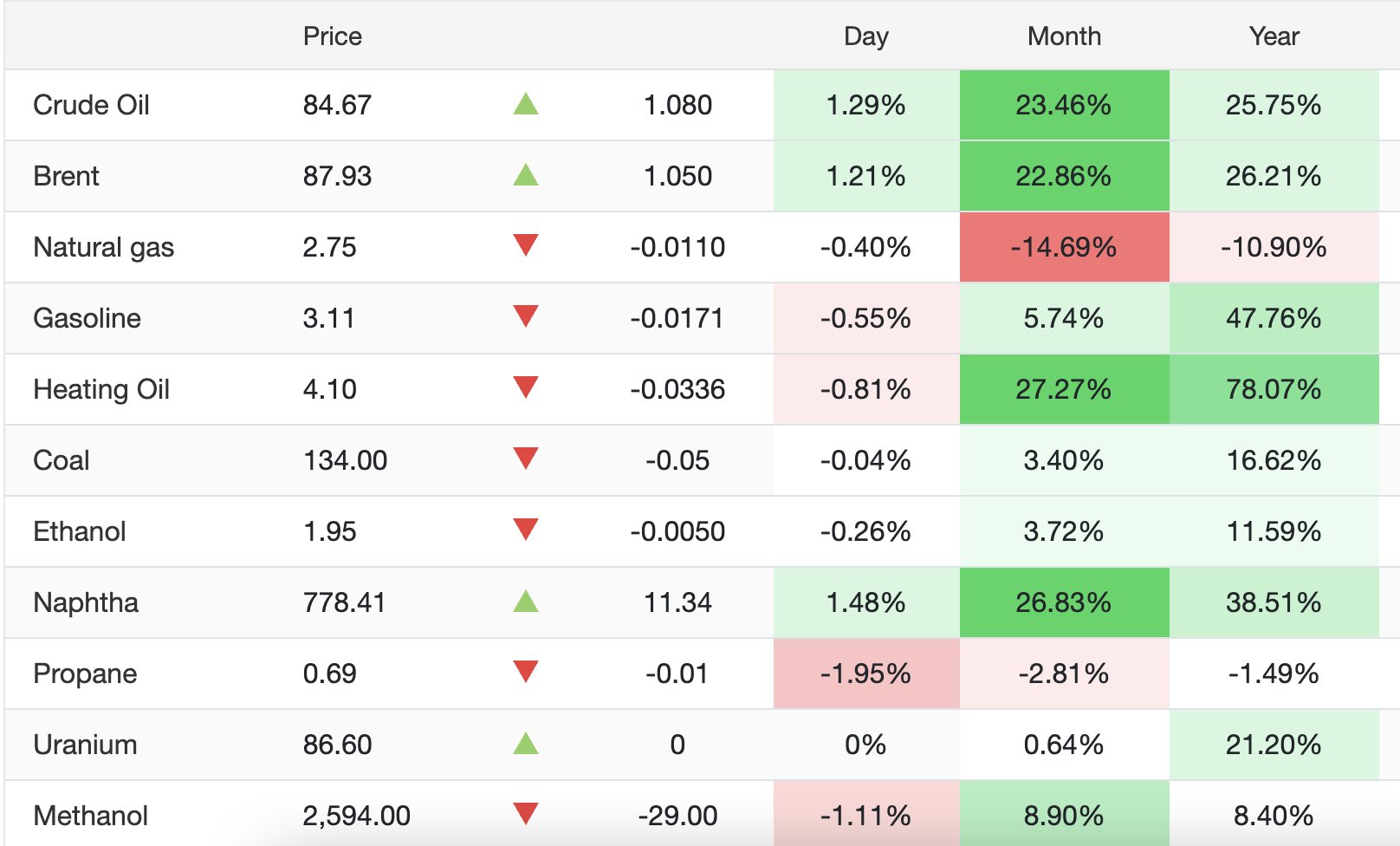The height and width of the screenshot is (846, 1400).
Task: Click Naphtha month change 26.83%
Action: point(1064,602)
